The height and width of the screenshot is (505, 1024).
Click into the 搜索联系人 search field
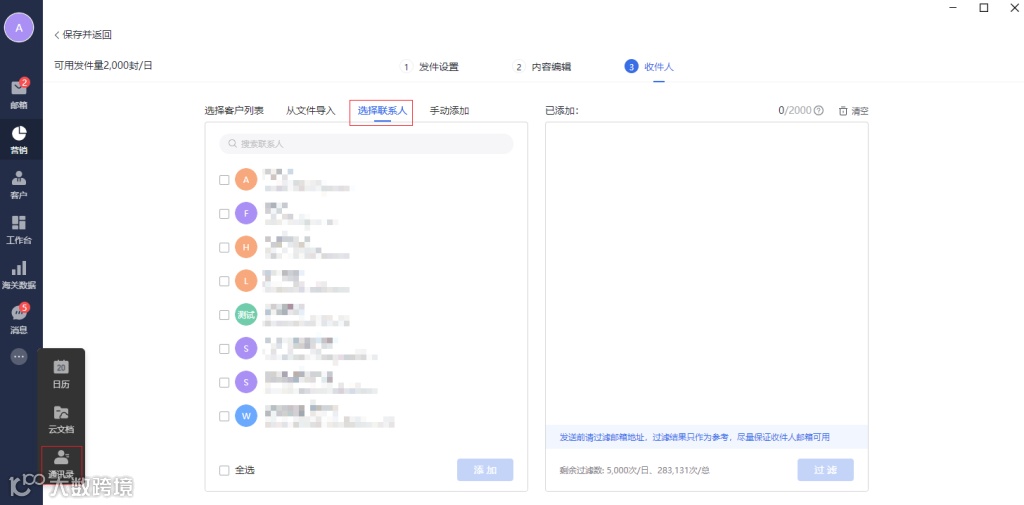(x=366, y=144)
